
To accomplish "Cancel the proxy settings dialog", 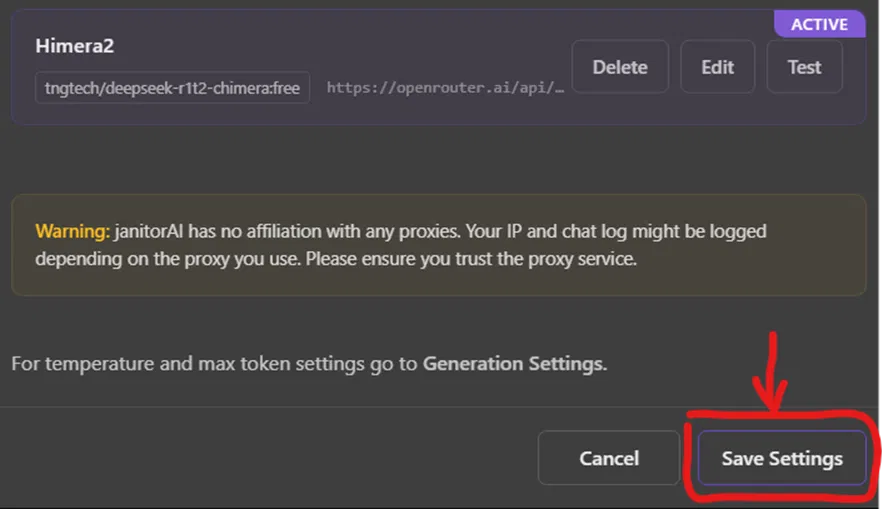I will tap(609, 458).
